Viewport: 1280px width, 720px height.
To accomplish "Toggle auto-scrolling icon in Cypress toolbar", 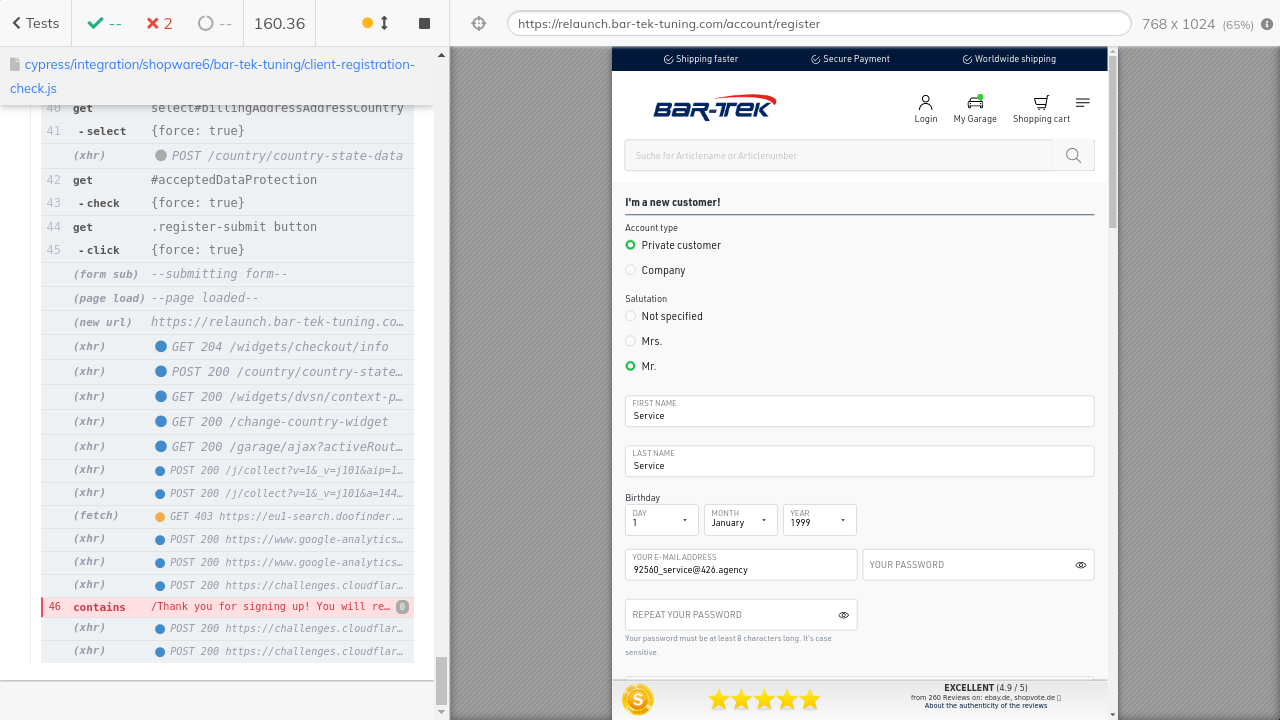I will pyautogui.click(x=376, y=23).
